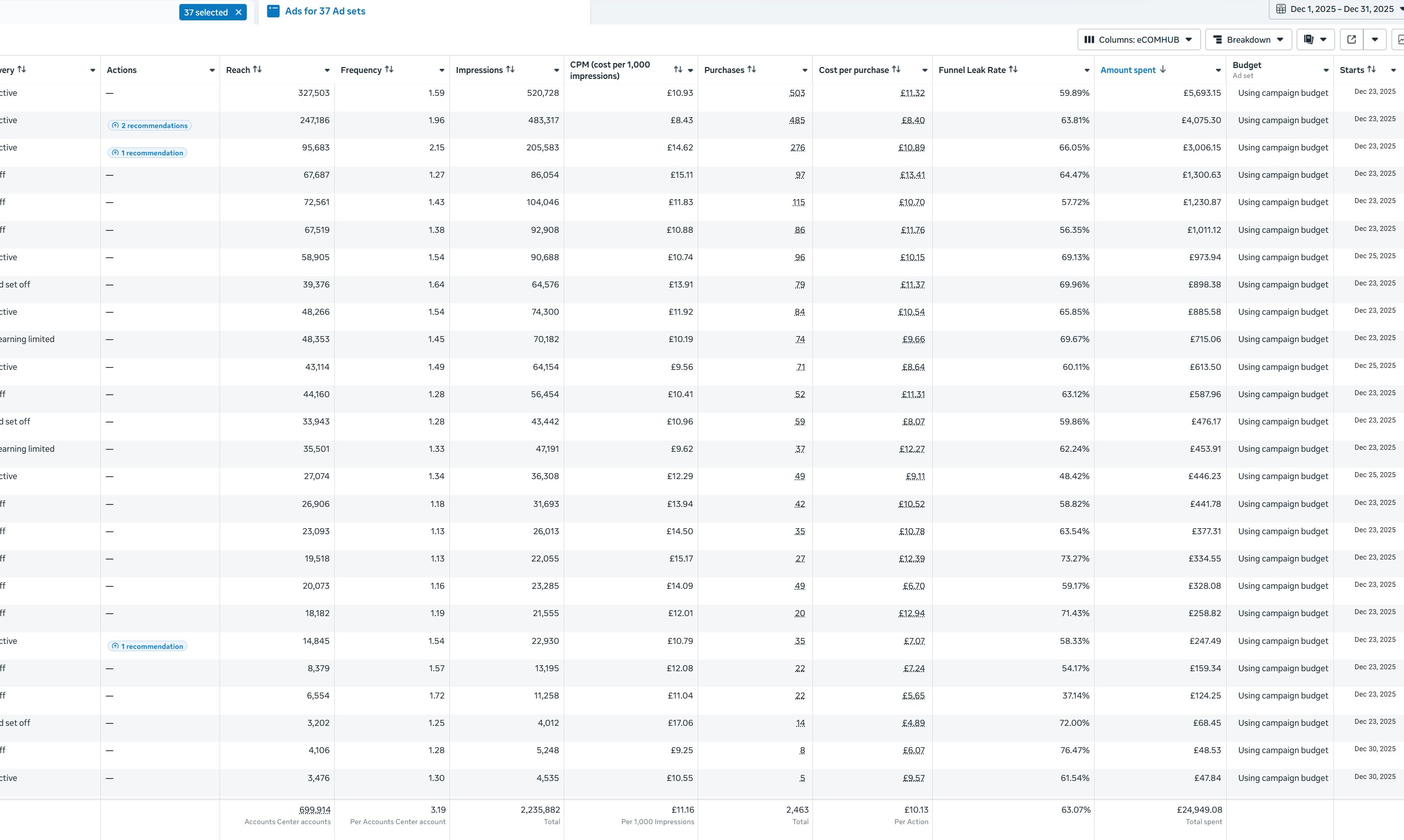This screenshot has width=1404, height=840.
Task: Open the Ads for 37 Ad sets tab
Action: [x=316, y=11]
